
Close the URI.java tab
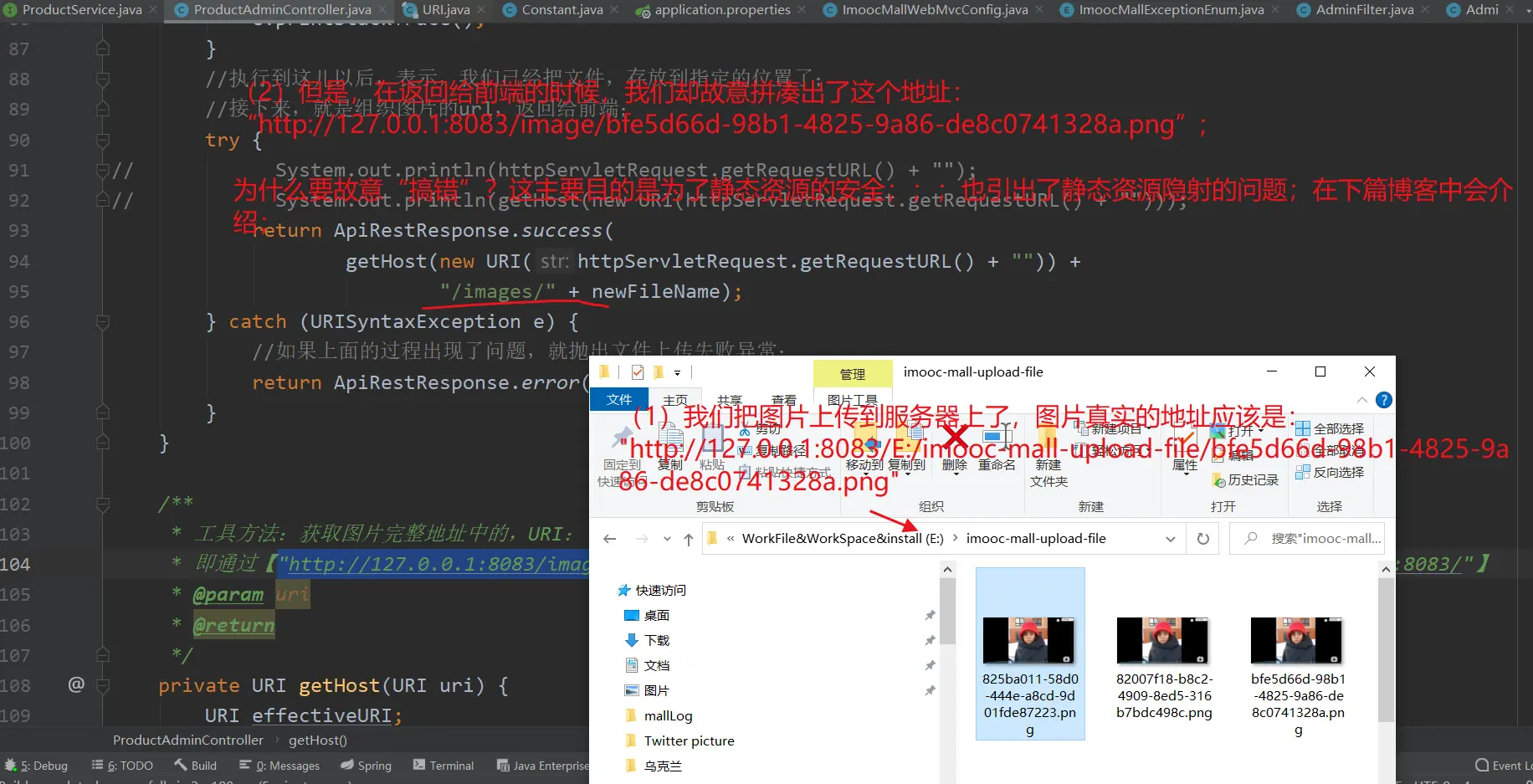click(482, 10)
